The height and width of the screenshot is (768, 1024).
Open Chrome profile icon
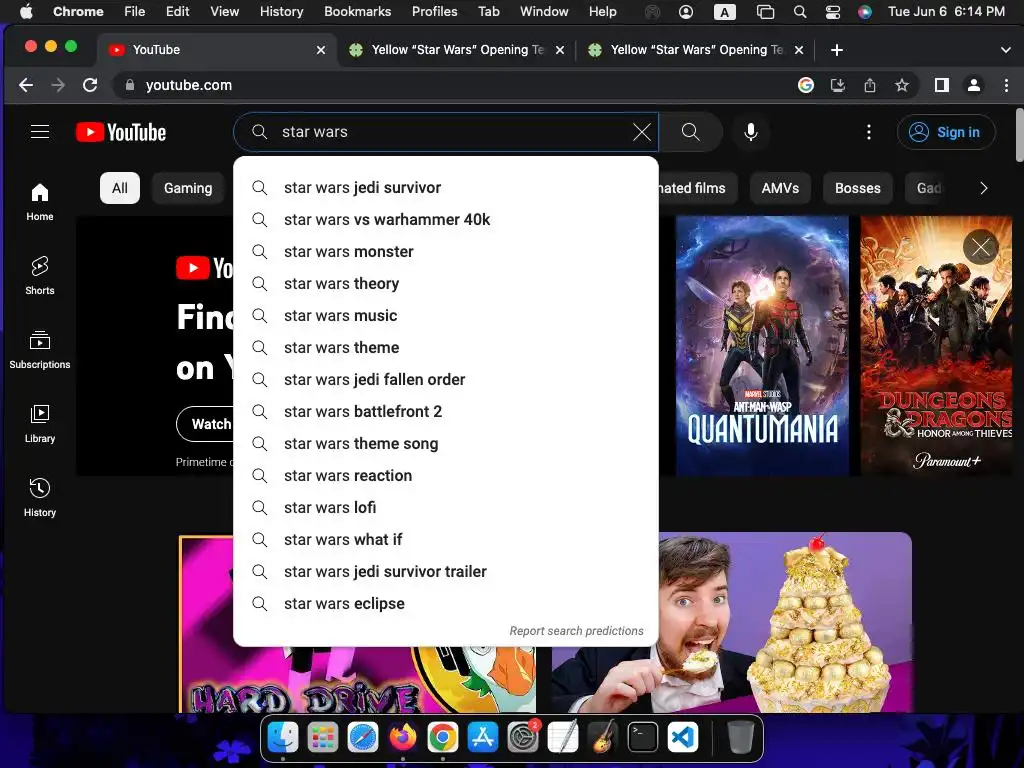click(x=974, y=85)
